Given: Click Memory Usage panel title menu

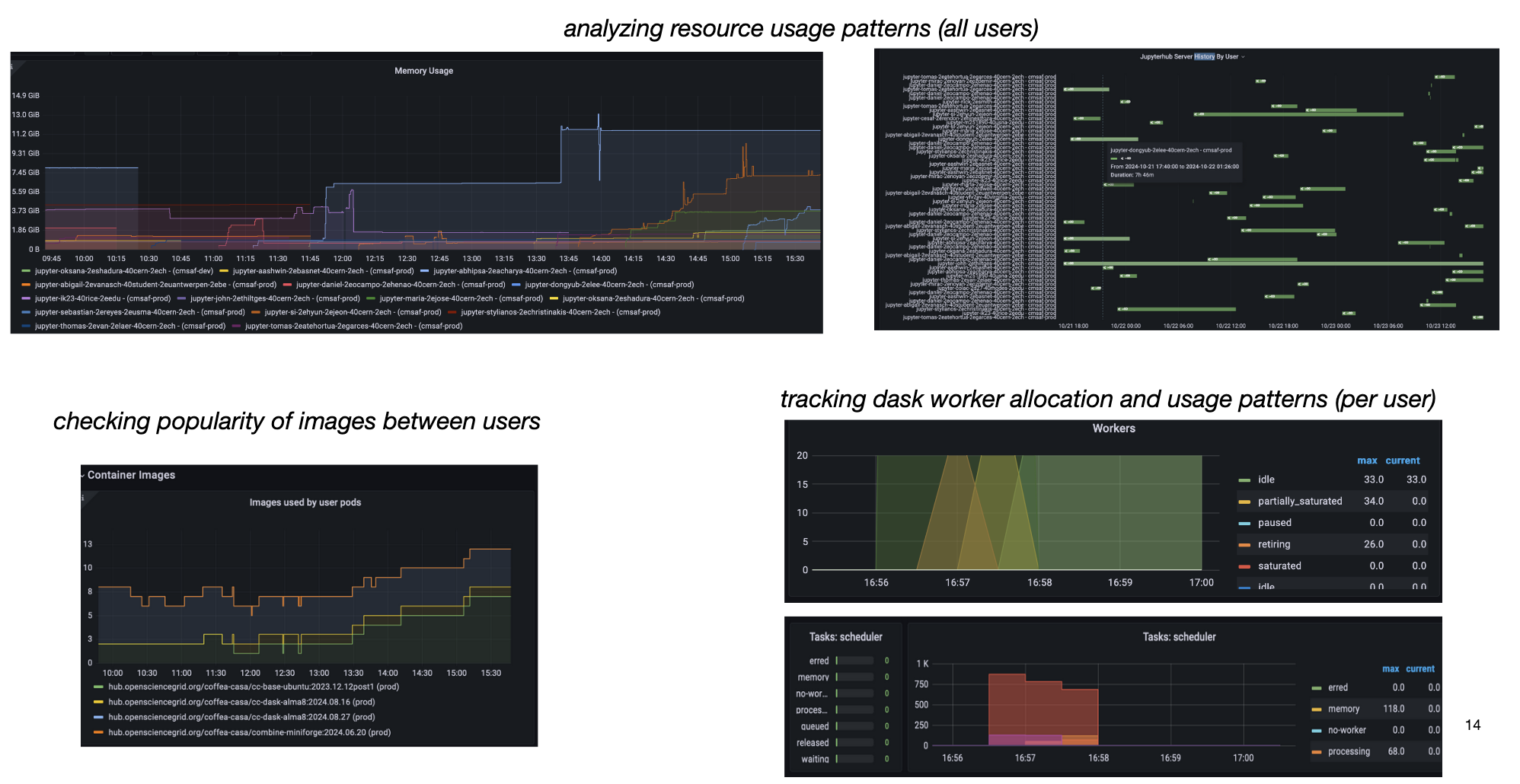Looking at the screenshot, I should pyautogui.click(x=423, y=71).
